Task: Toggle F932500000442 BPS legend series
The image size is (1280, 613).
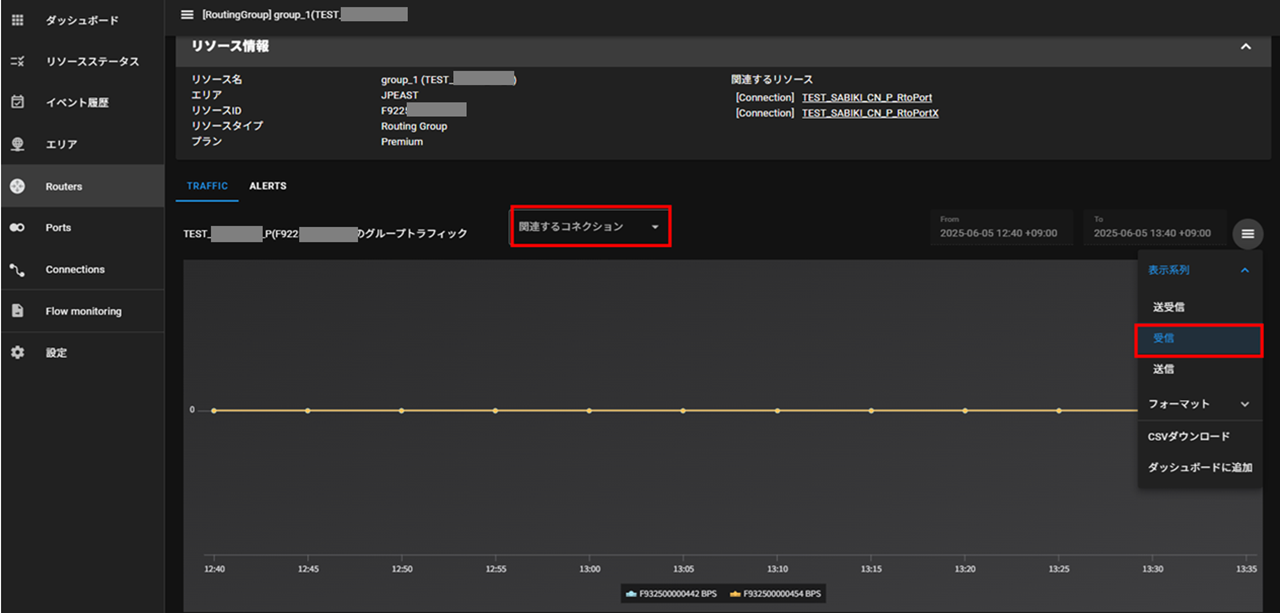Action: tap(671, 594)
